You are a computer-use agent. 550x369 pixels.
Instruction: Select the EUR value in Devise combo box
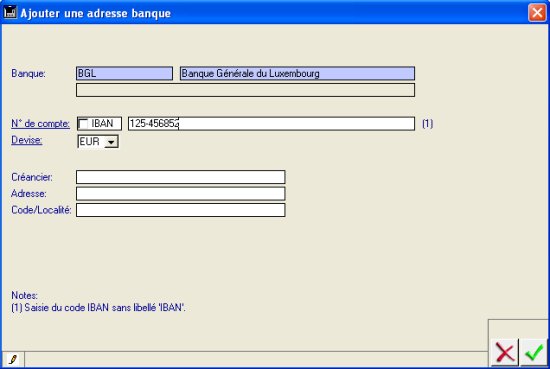[90, 142]
